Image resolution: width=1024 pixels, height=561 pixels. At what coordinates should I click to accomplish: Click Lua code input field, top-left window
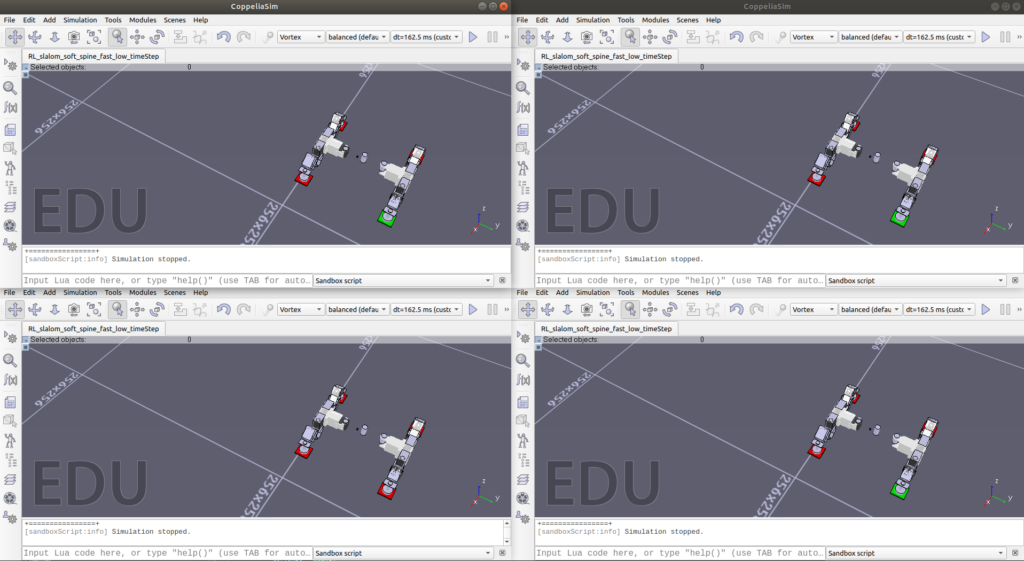click(x=167, y=280)
